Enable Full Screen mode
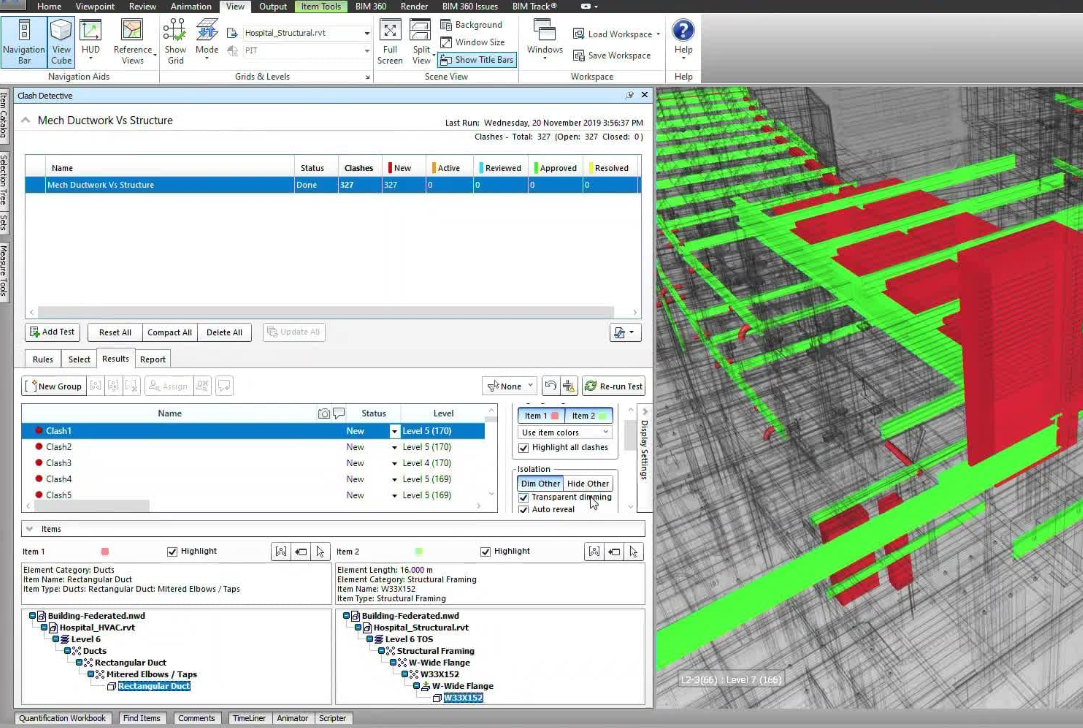Screen dimensions: 1083x728 (x=390, y=40)
